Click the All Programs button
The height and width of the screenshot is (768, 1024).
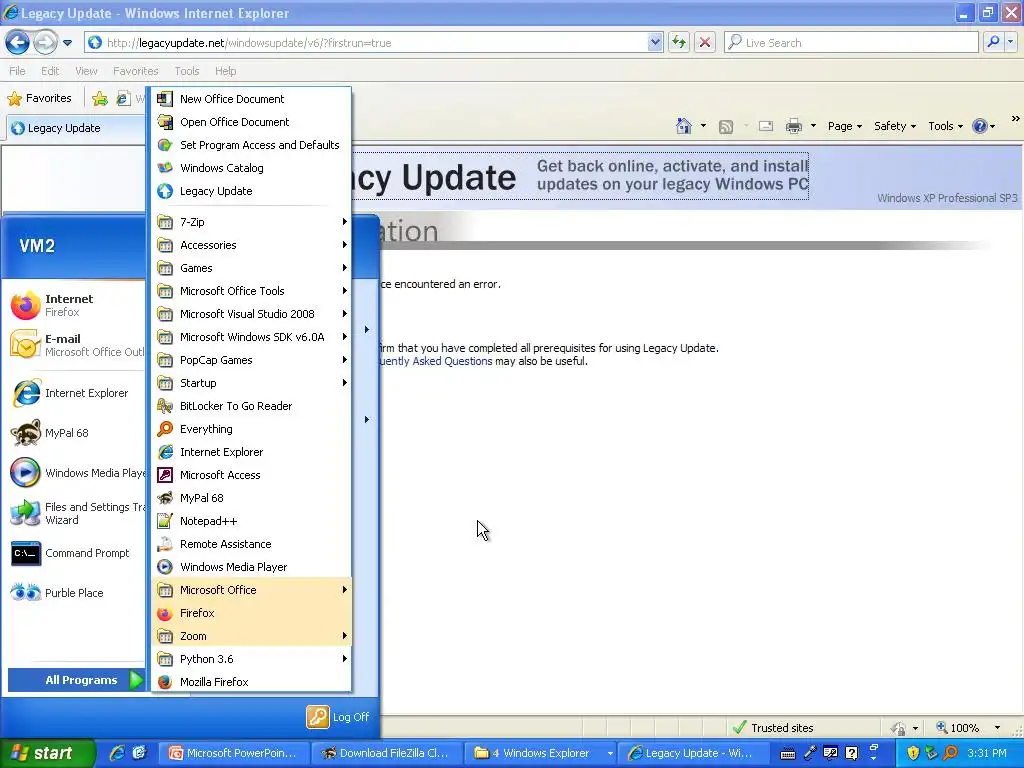tap(76, 680)
